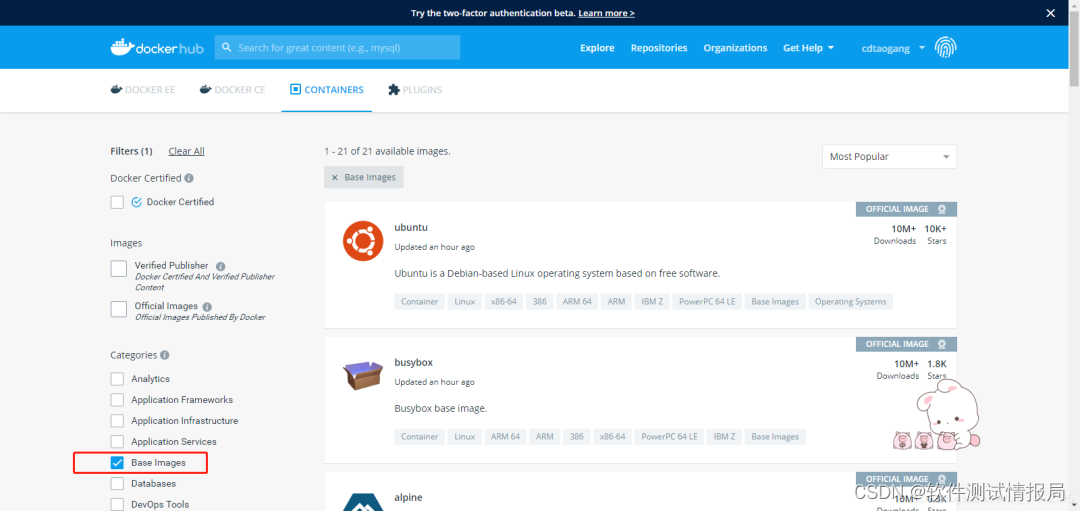Viewport: 1080px width, 511px height.
Task: Remove the Base Images filter chip
Action: [364, 177]
